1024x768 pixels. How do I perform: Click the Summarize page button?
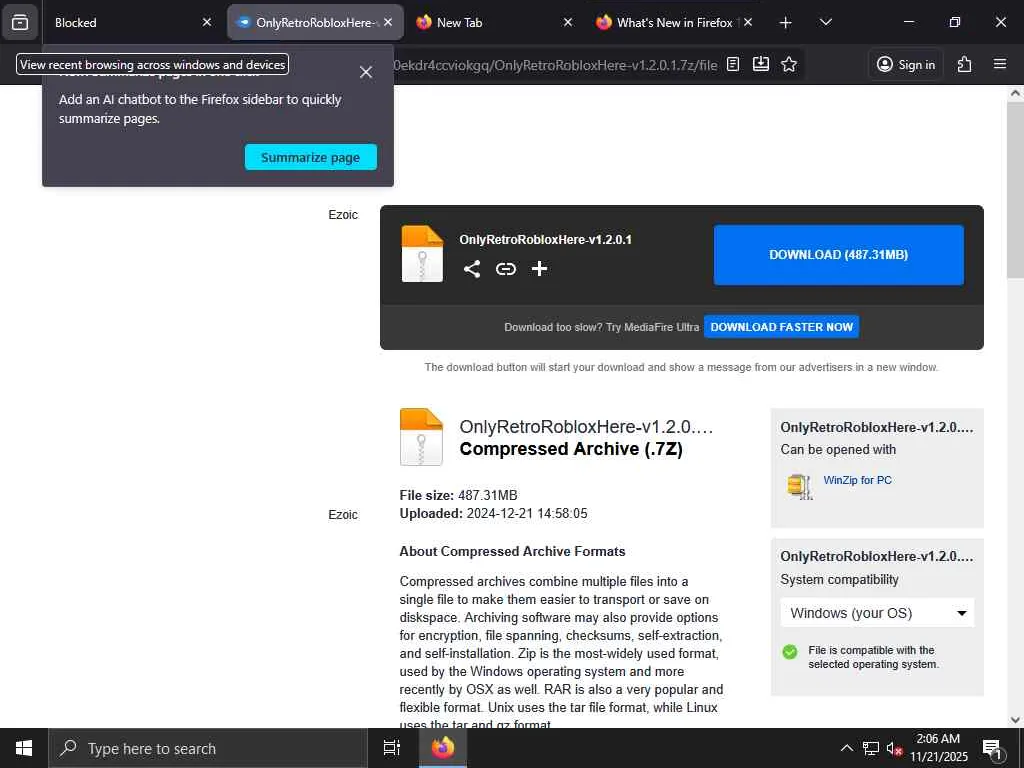tap(311, 157)
